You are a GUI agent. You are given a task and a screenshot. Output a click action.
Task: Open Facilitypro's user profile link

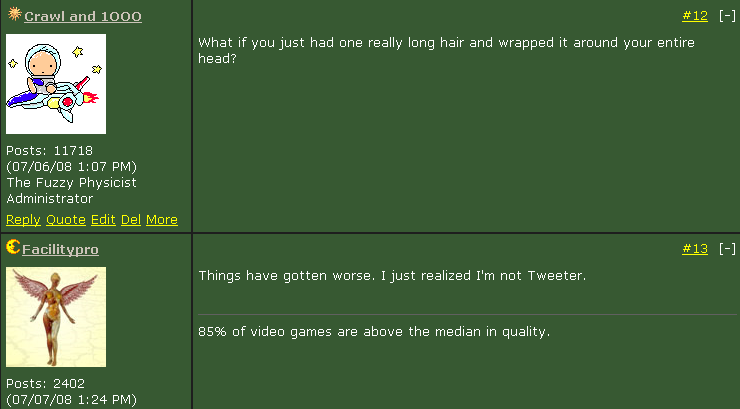coord(60,249)
